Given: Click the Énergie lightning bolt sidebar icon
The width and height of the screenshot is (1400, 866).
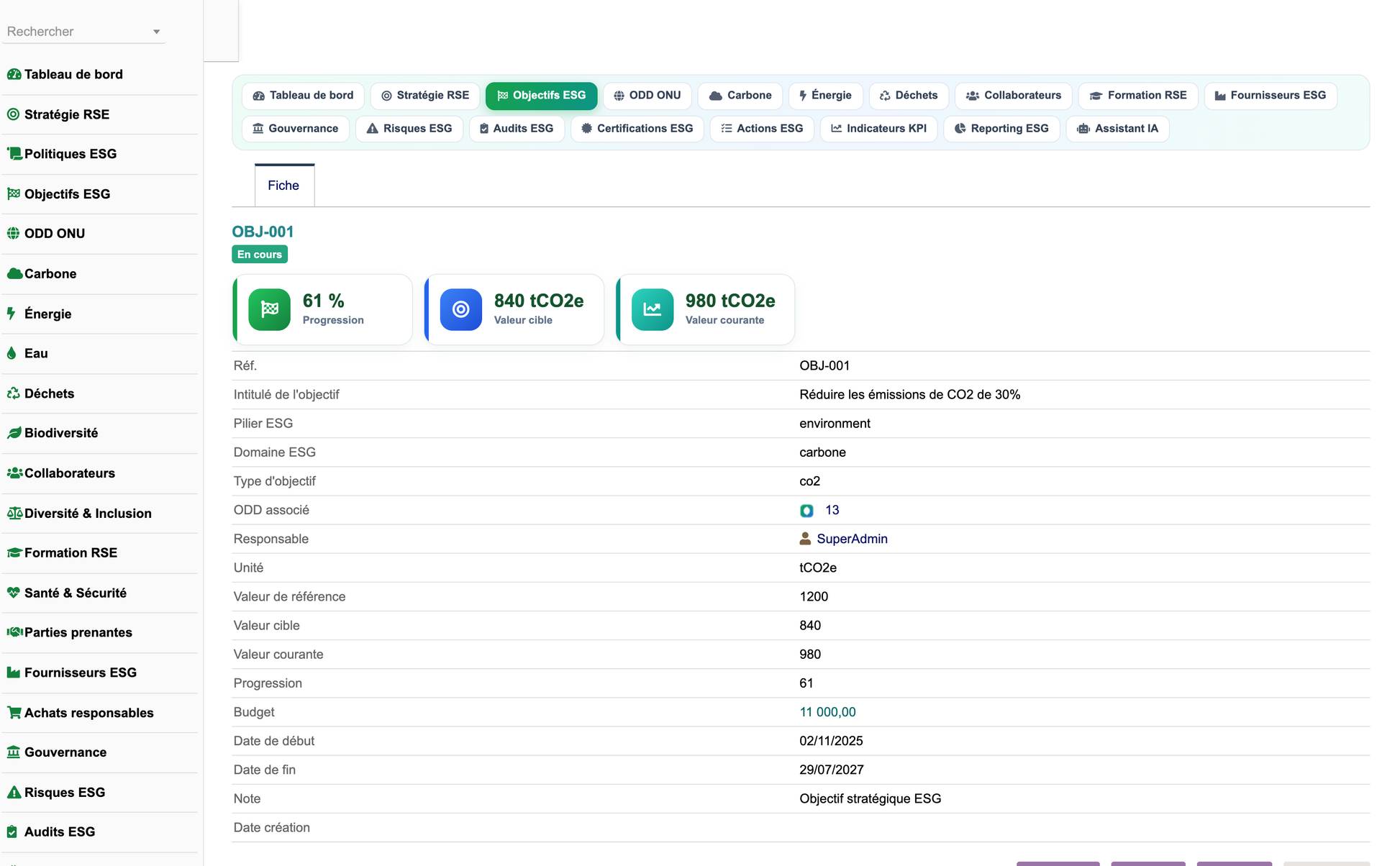Looking at the screenshot, I should (12, 314).
